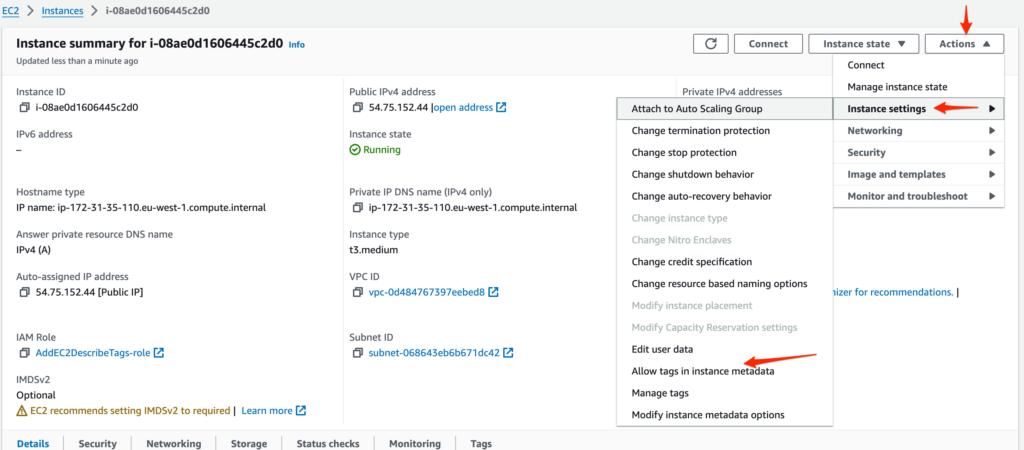1024x450 pixels.
Task: Expand the Instance settings submenu
Action: [x=919, y=109]
